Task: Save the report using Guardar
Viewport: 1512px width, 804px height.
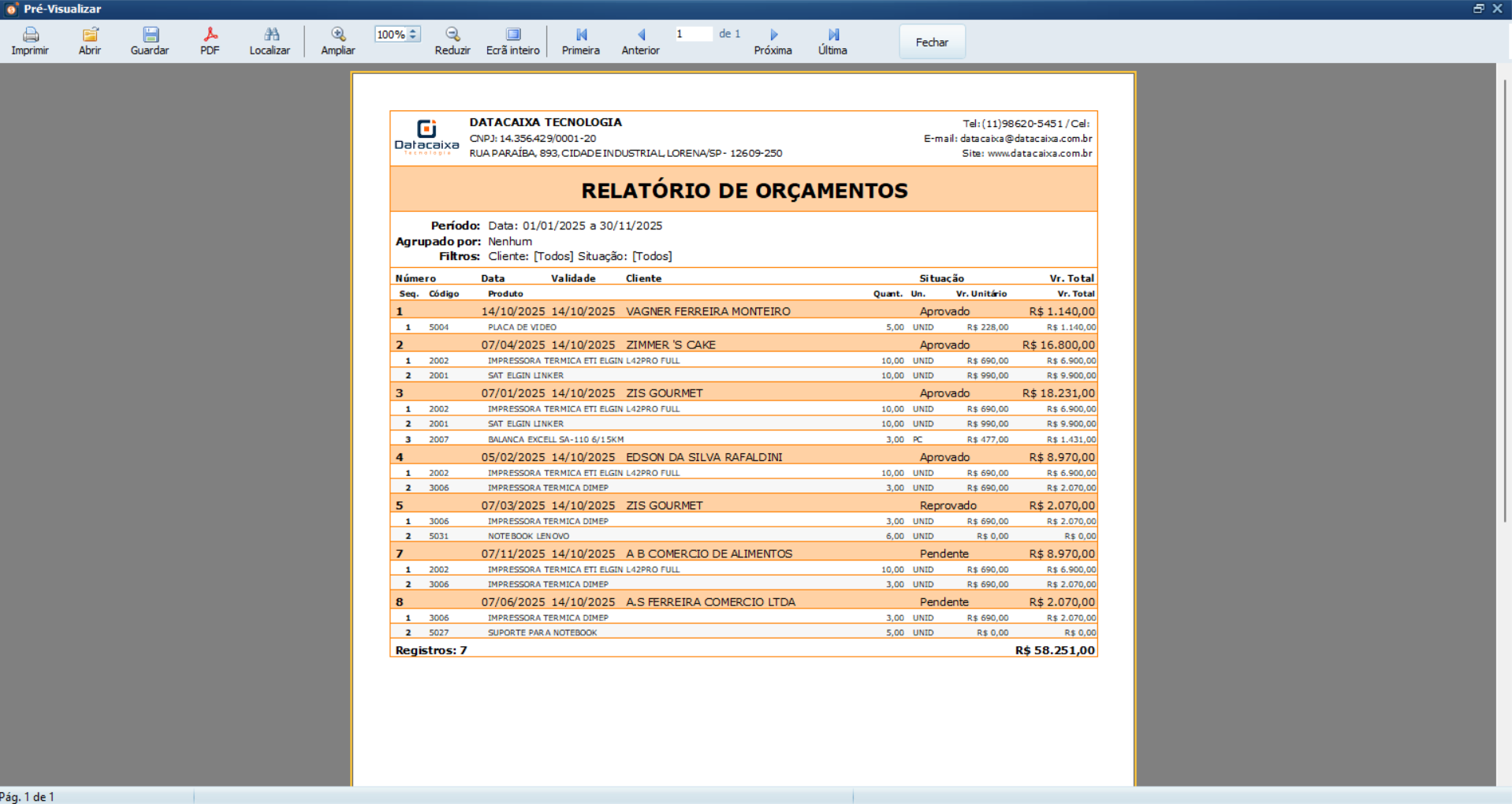Action: click(x=149, y=41)
